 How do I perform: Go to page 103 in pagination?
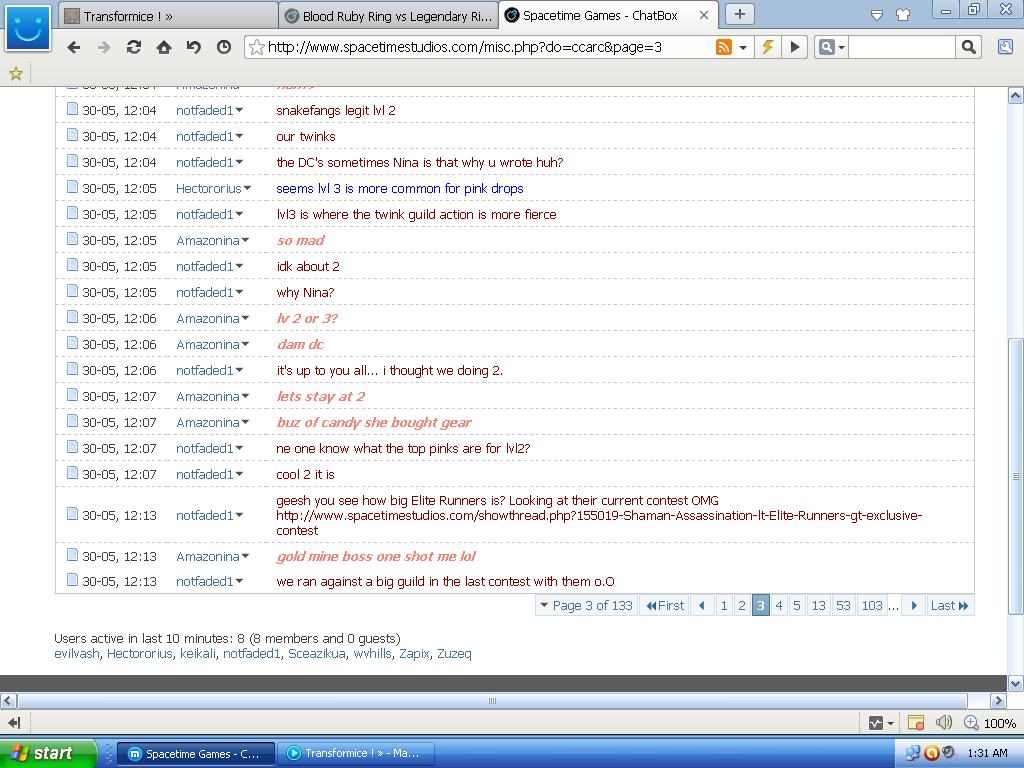tap(872, 605)
